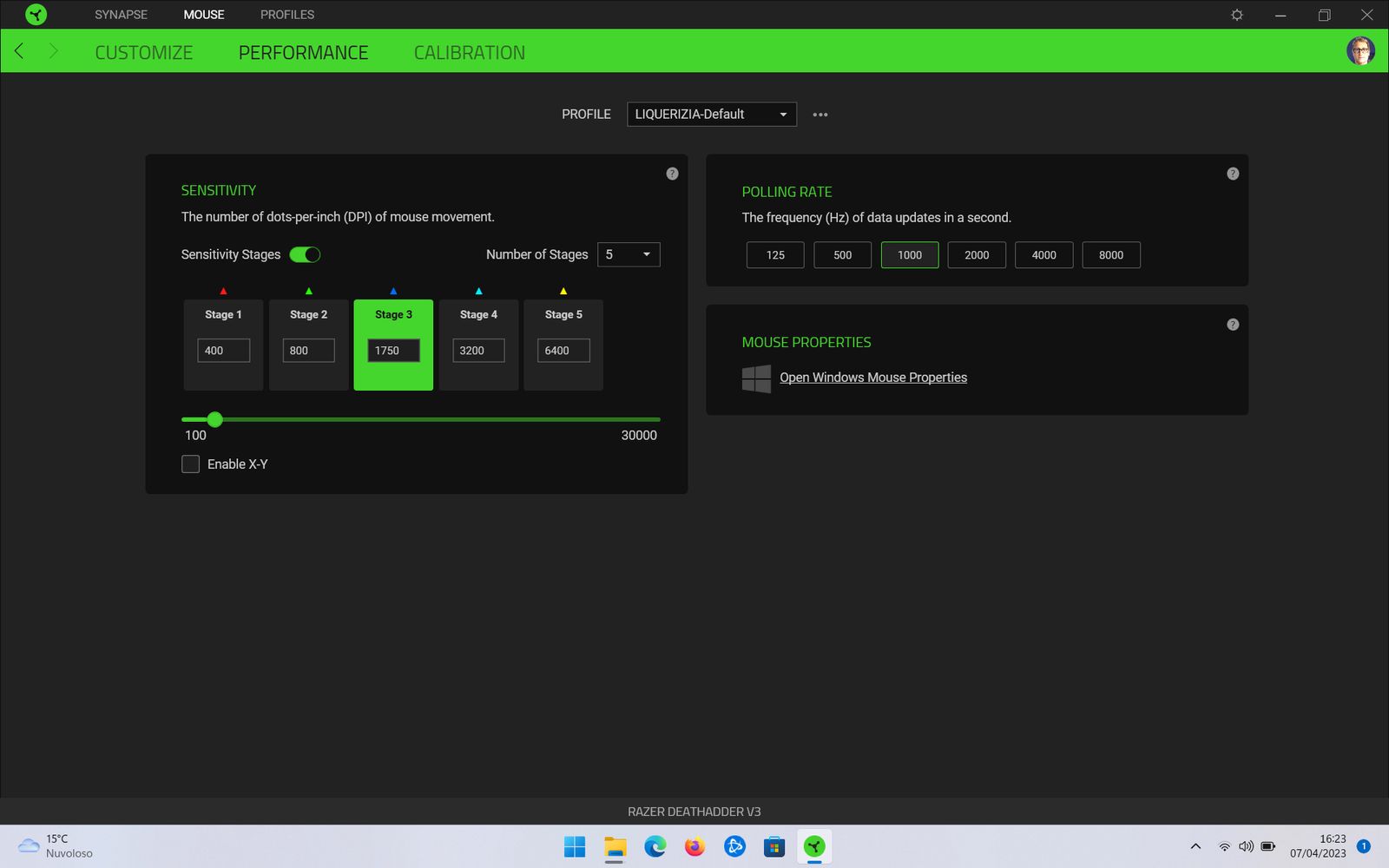Viewport: 1389px width, 868px height.
Task: Open Synapse settings gear icon
Action: [1237, 15]
